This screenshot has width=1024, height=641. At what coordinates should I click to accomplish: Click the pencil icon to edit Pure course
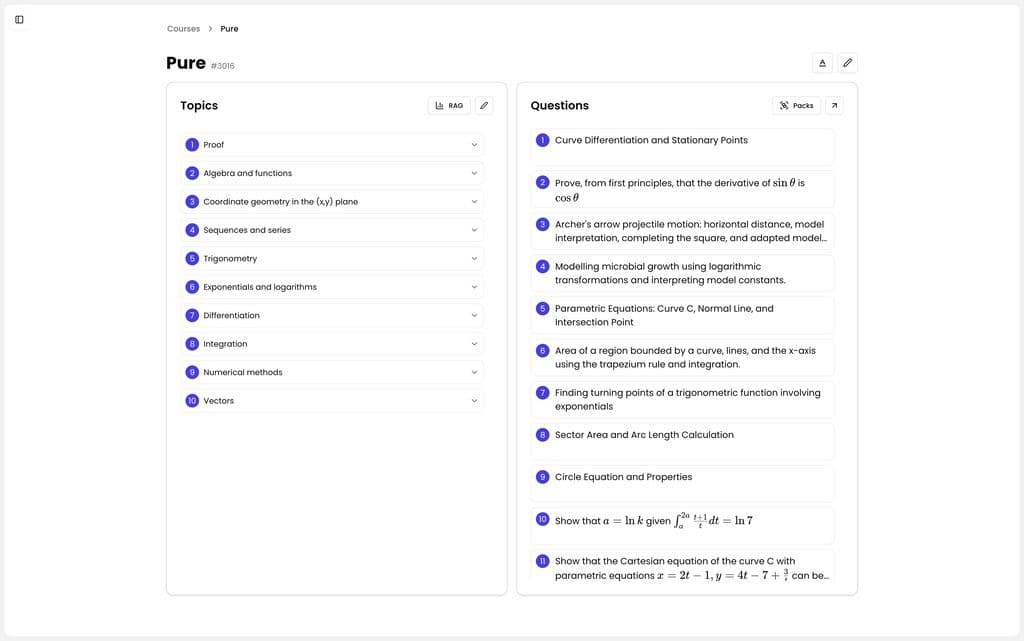(x=847, y=63)
